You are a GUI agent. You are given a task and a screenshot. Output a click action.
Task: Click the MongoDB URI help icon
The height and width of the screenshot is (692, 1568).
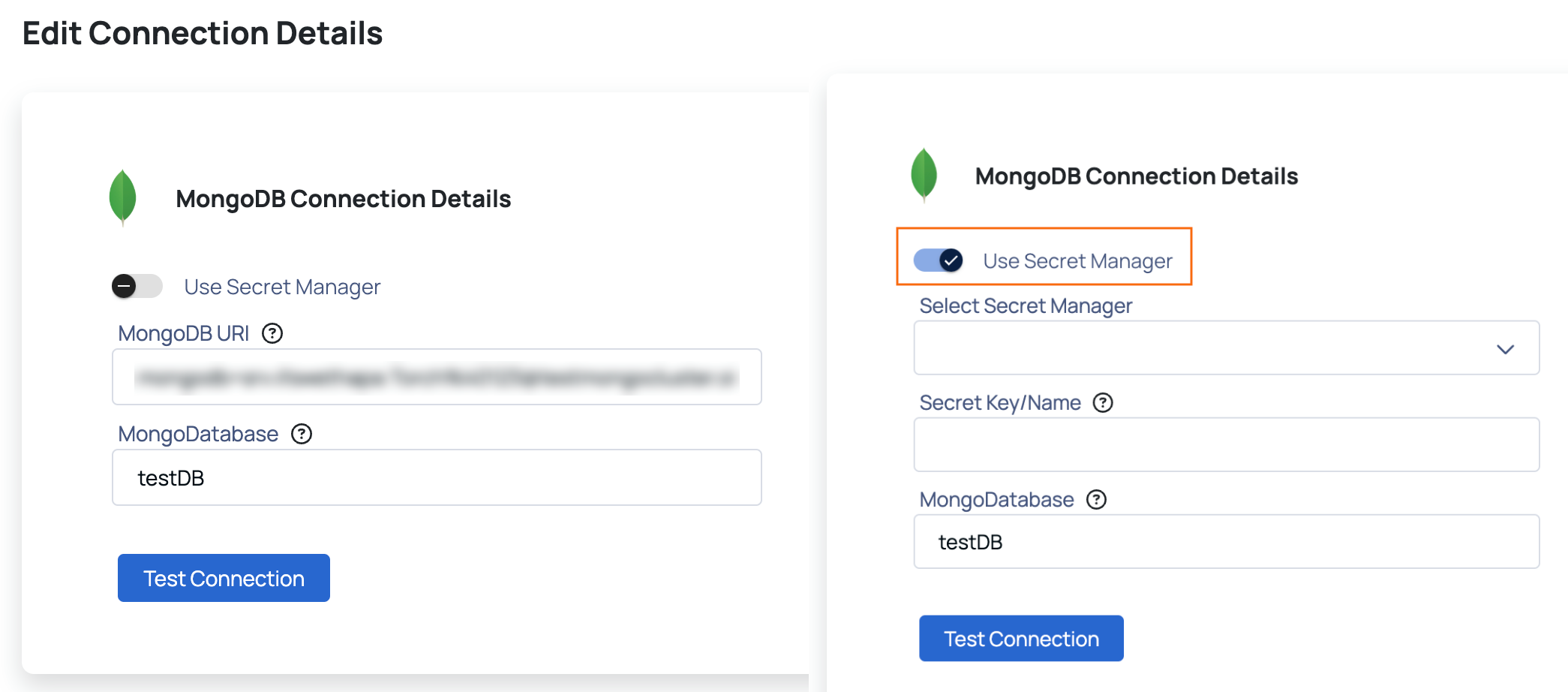(272, 333)
